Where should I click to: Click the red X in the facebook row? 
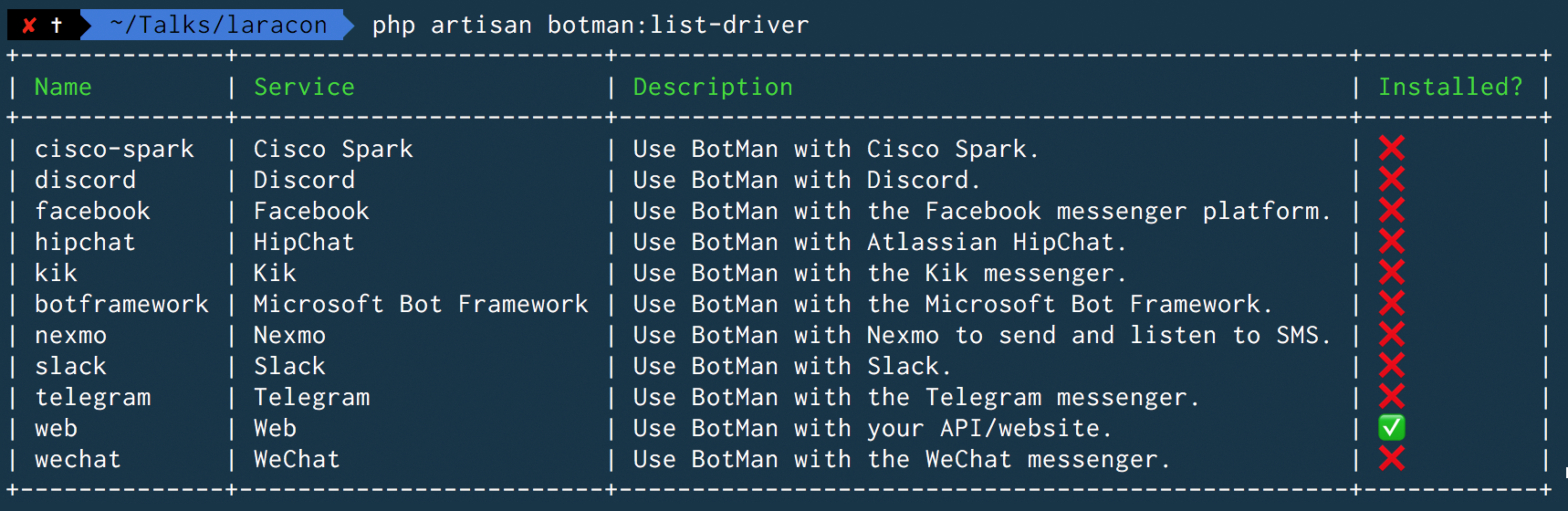pos(1392,210)
